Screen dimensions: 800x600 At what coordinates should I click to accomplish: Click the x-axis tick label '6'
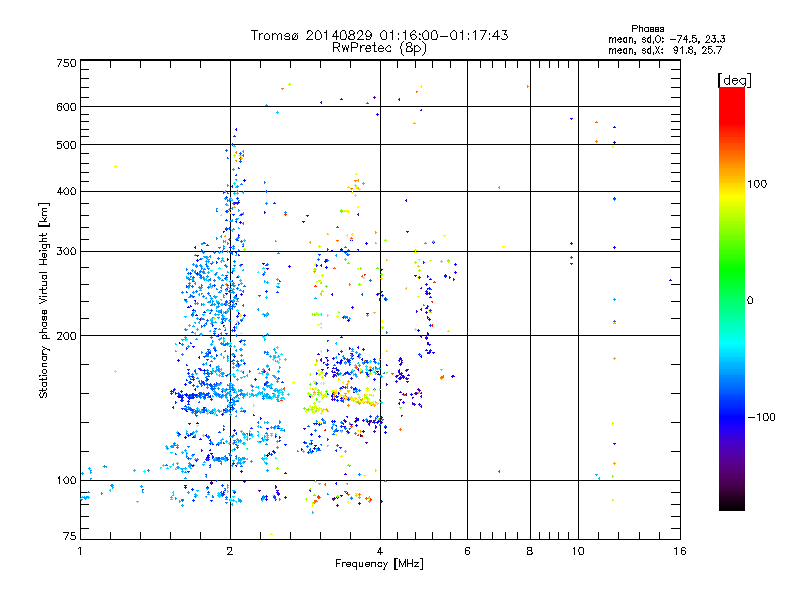467,551
